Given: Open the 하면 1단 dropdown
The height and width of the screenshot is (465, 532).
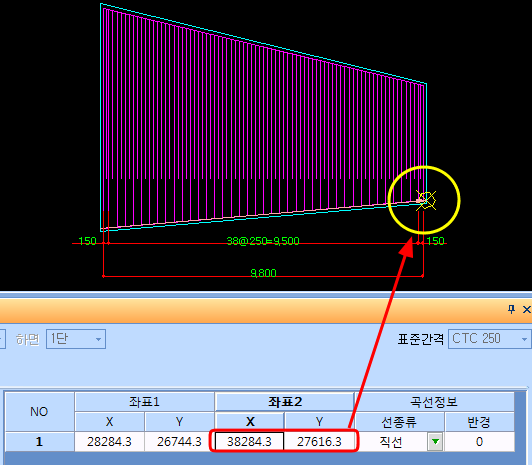Looking at the screenshot, I should click(76, 338).
